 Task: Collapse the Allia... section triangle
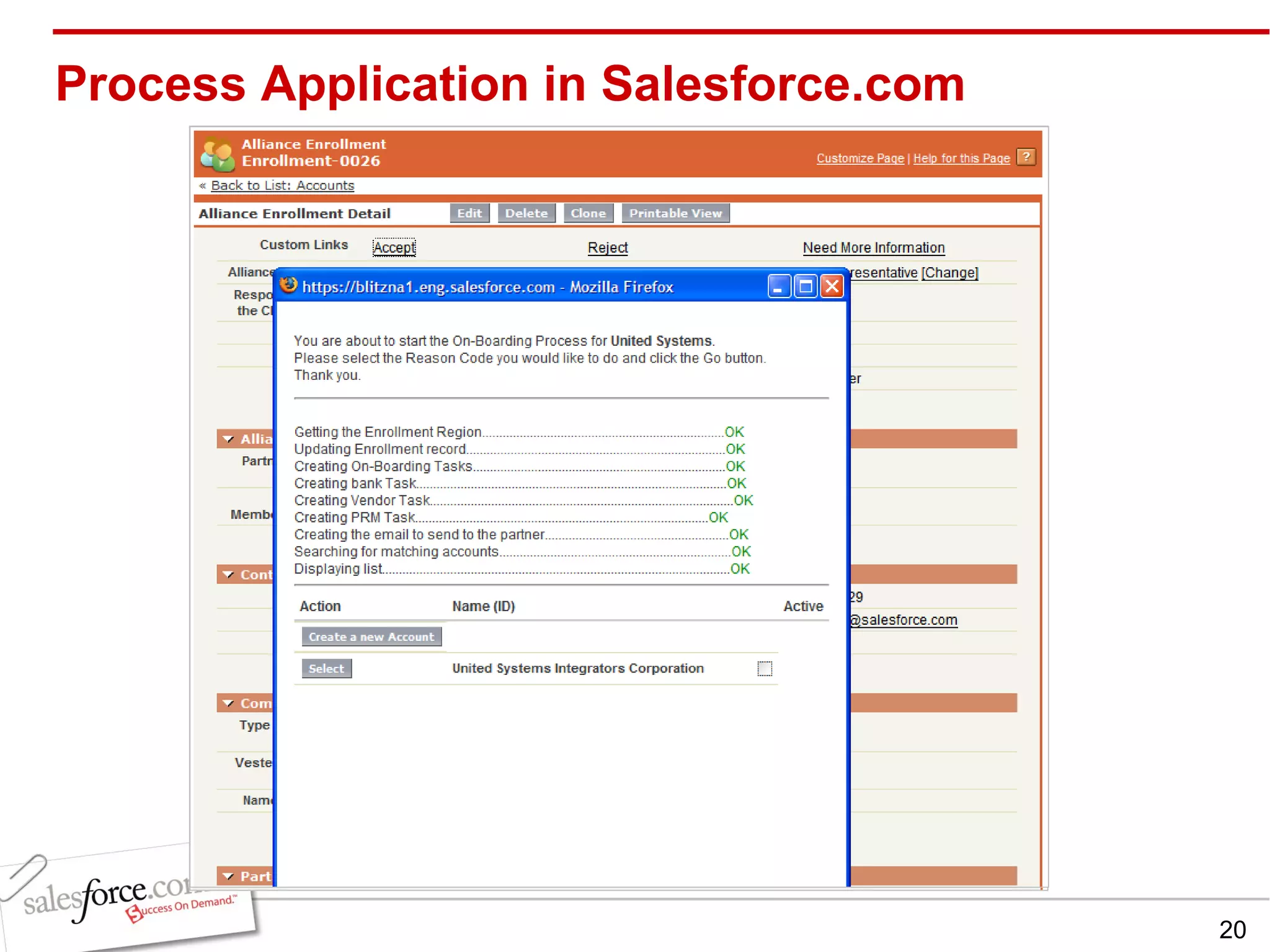click(x=228, y=439)
